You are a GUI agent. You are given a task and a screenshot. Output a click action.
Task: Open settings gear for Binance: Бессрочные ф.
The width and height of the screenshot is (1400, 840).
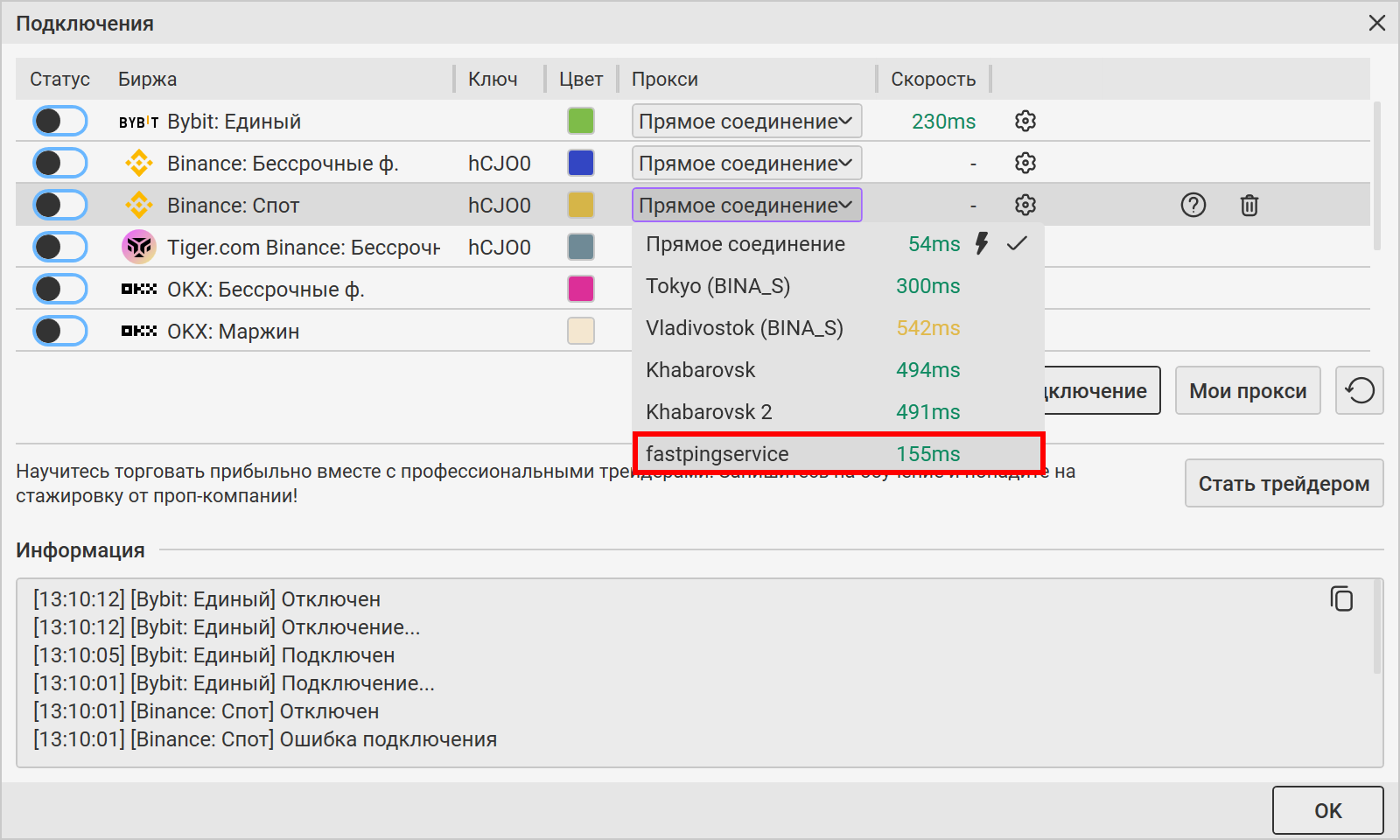(x=1025, y=163)
